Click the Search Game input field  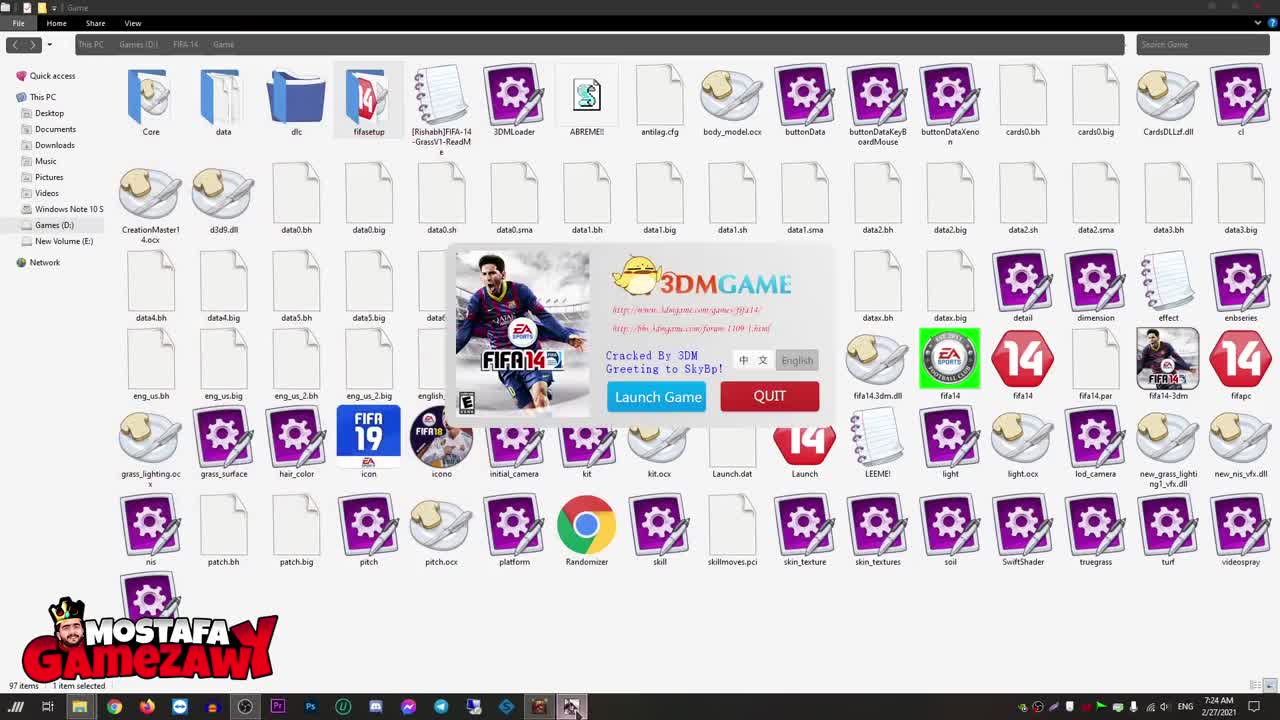tap(1203, 44)
